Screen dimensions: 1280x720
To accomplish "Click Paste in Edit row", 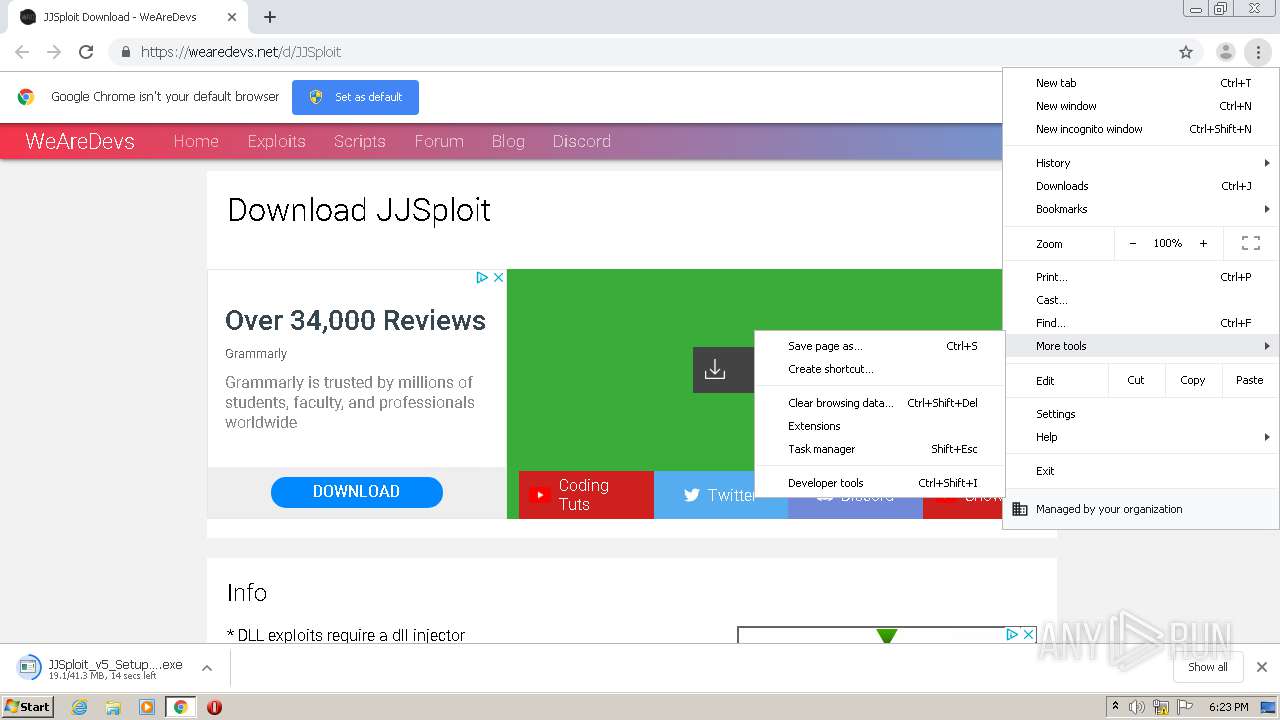I will tap(1250, 380).
